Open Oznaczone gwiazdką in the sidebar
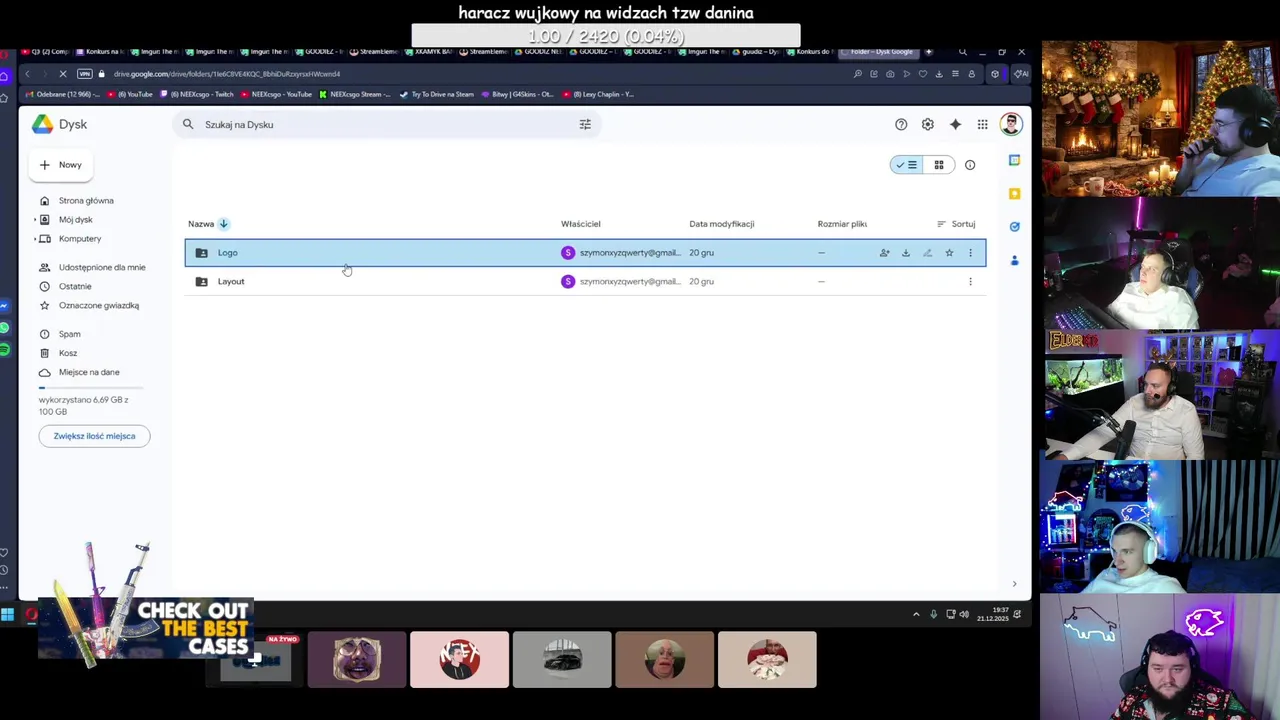The width and height of the screenshot is (1280, 720). point(99,305)
